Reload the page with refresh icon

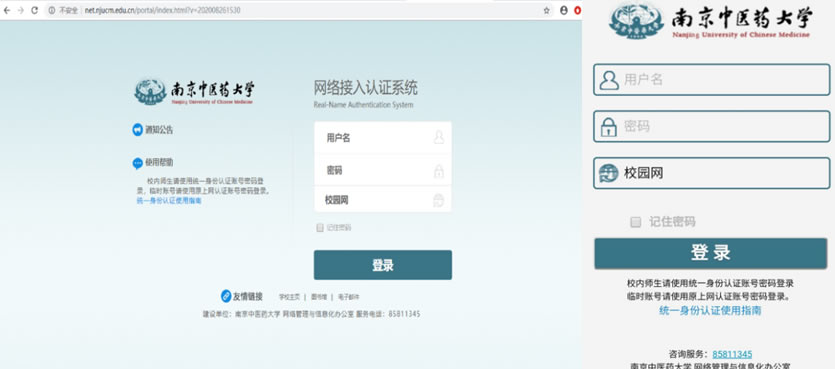coord(35,10)
